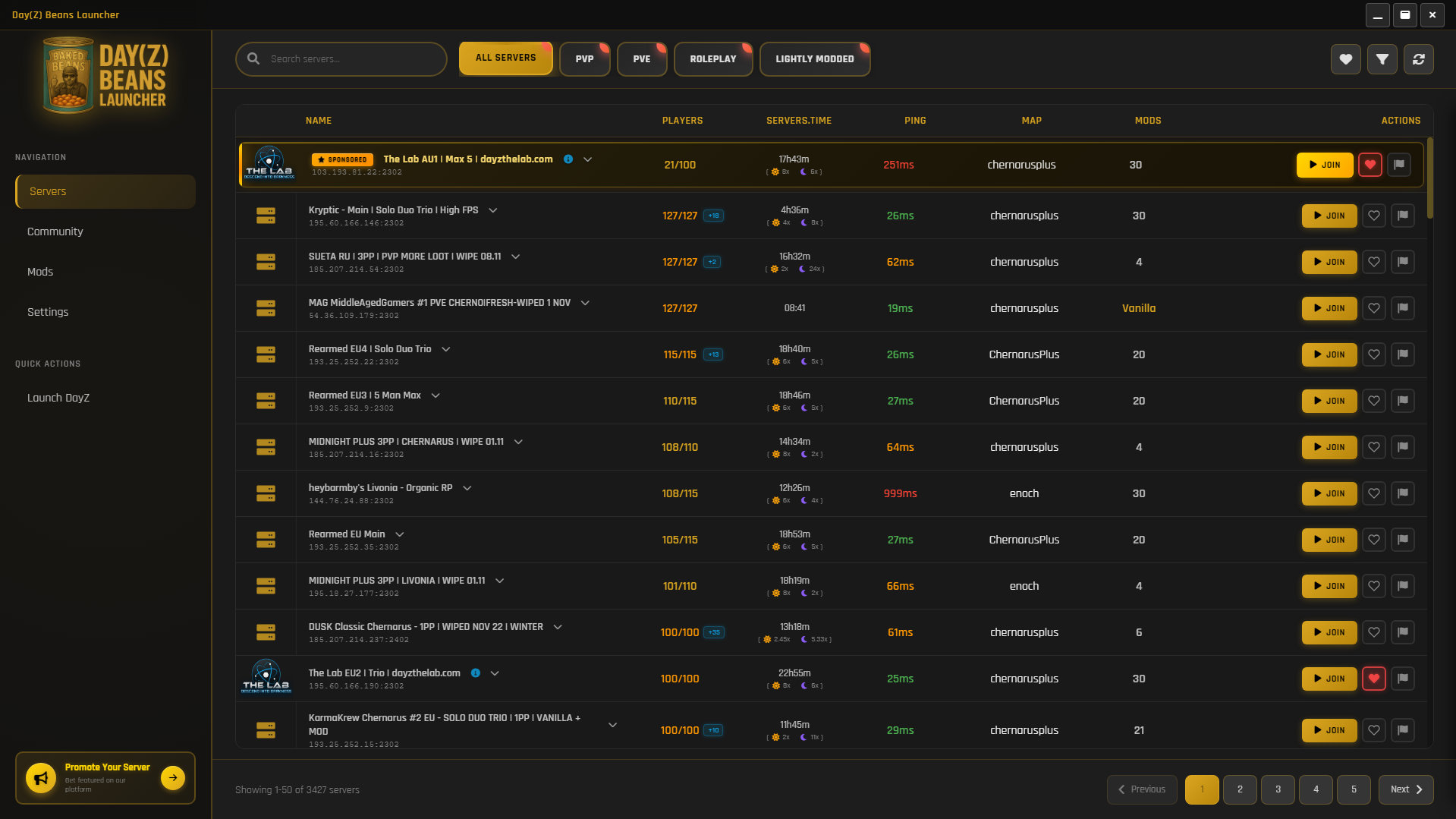Click the player count badge on Rearmed EU4
Viewport: 1456px width, 819px height.
pos(712,354)
